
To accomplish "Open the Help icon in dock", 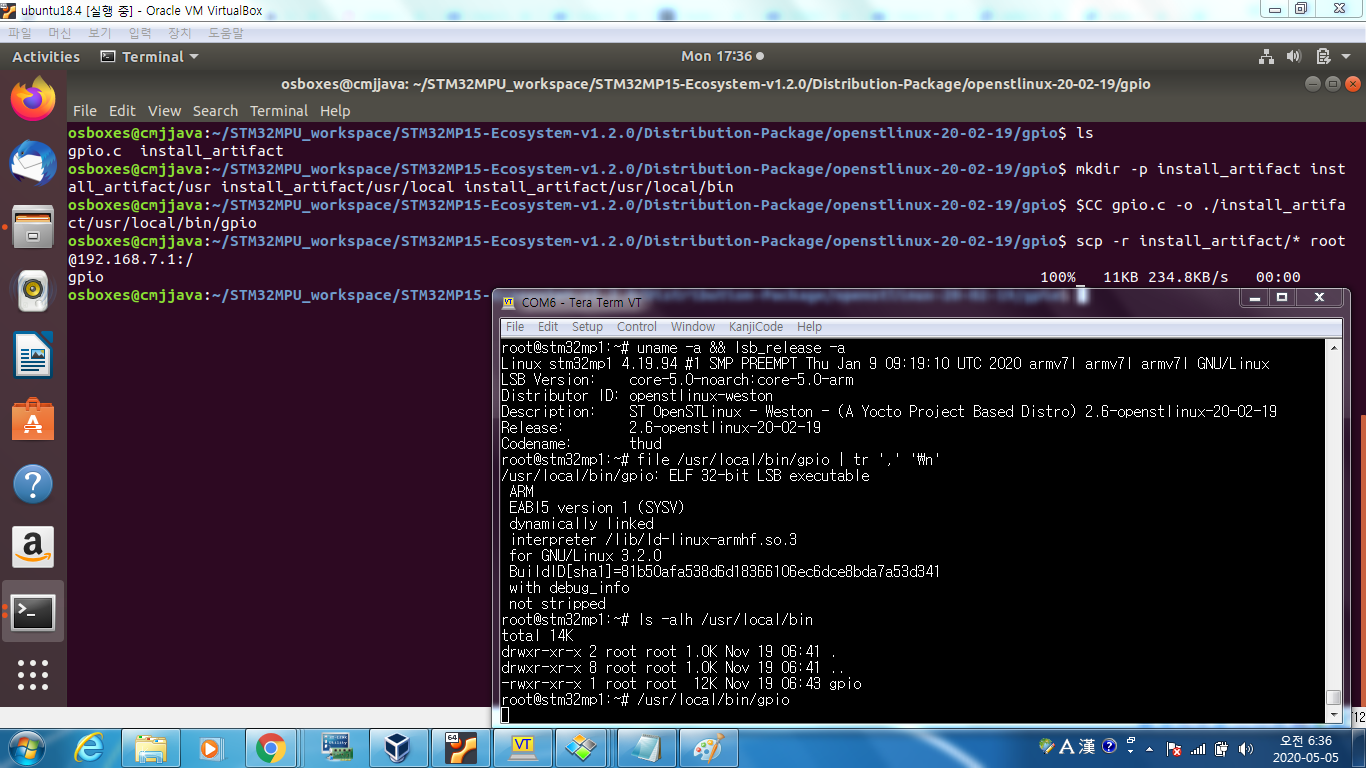I will coord(33,484).
